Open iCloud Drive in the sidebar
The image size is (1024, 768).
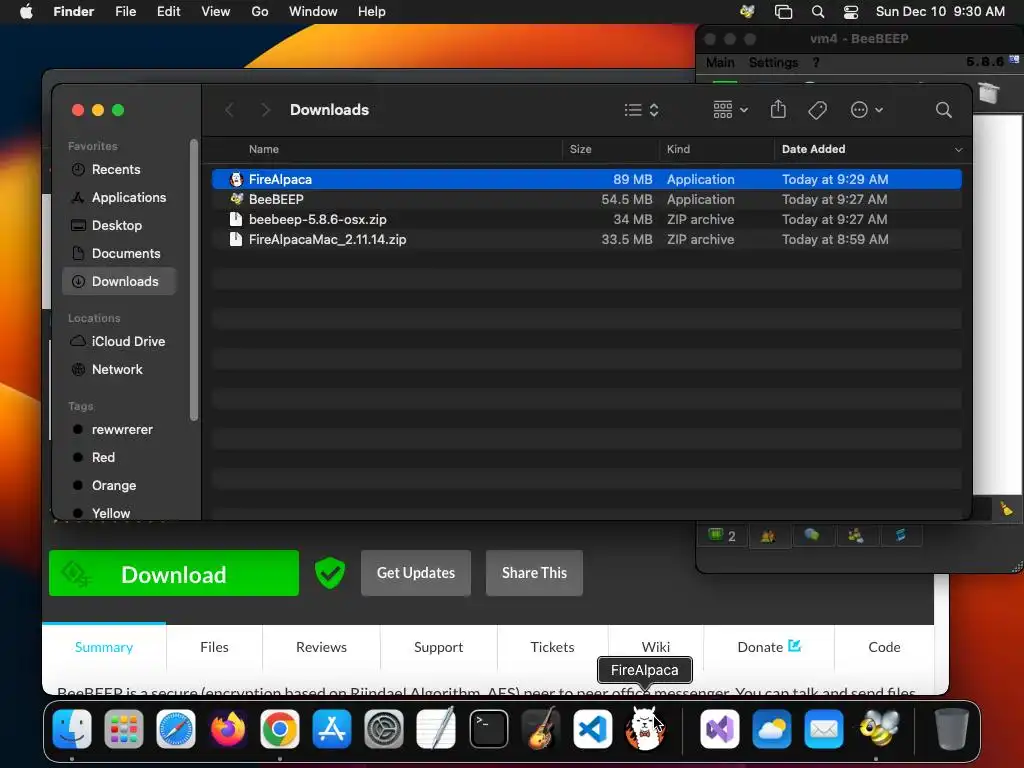(x=119, y=341)
